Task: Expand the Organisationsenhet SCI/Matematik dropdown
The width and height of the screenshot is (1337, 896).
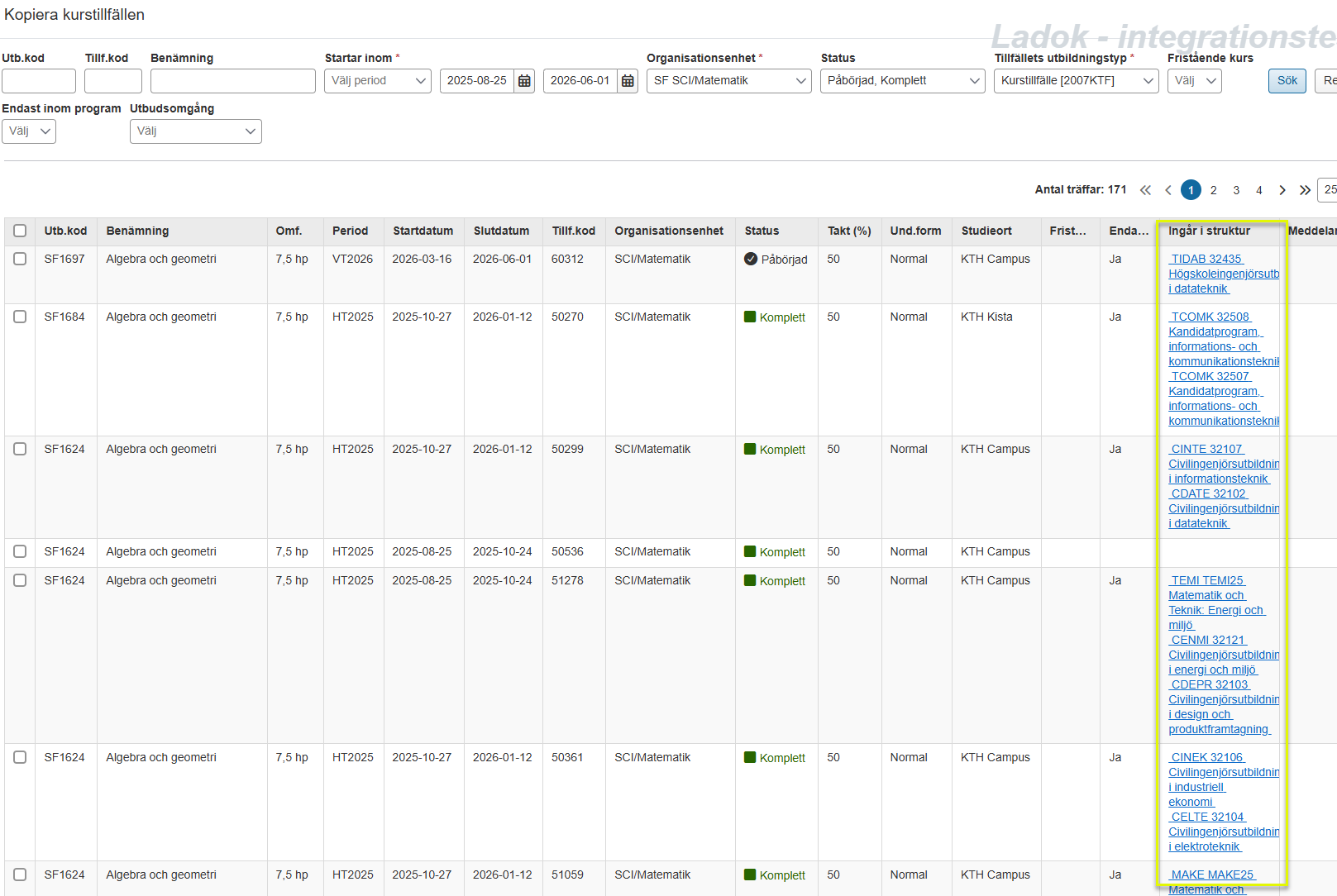Action: (x=728, y=81)
